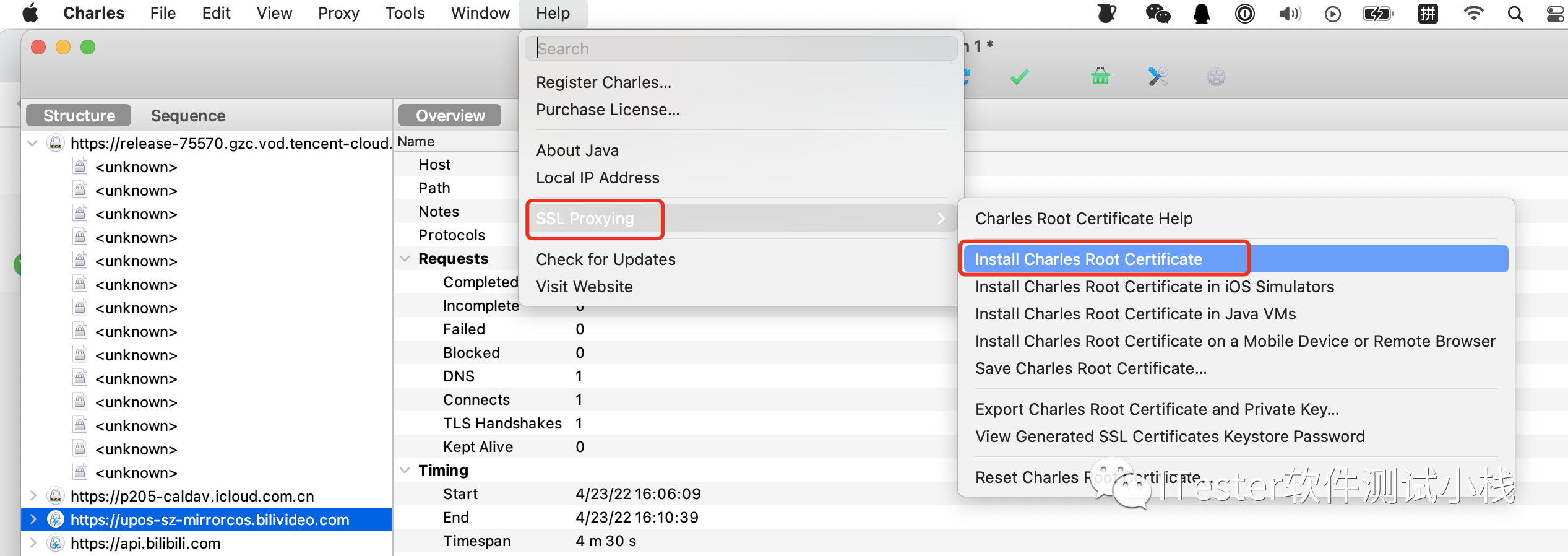Click lock icon for p205-caldav.icloud.com.cn
This screenshot has width=1568, height=556.
[x=55, y=496]
